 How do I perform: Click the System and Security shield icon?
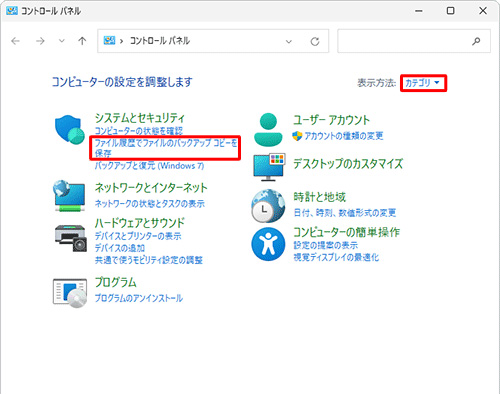click(70, 130)
